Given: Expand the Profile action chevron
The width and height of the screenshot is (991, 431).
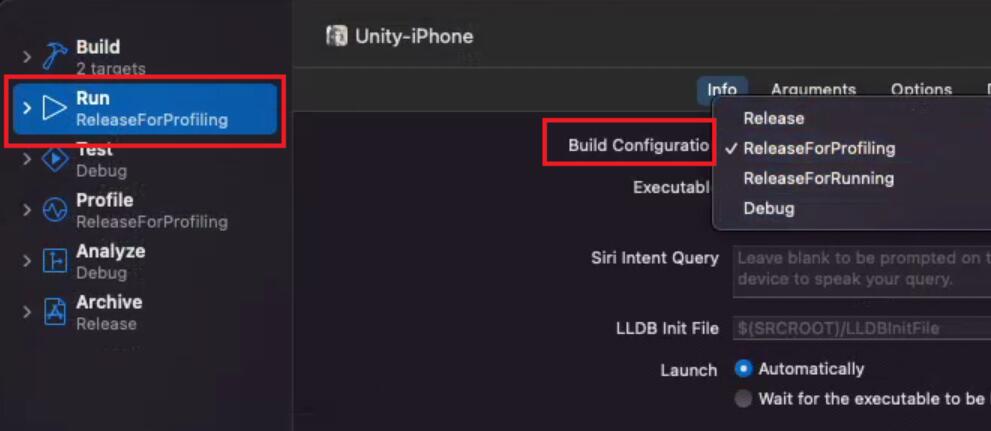Looking at the screenshot, I should click(x=26, y=210).
